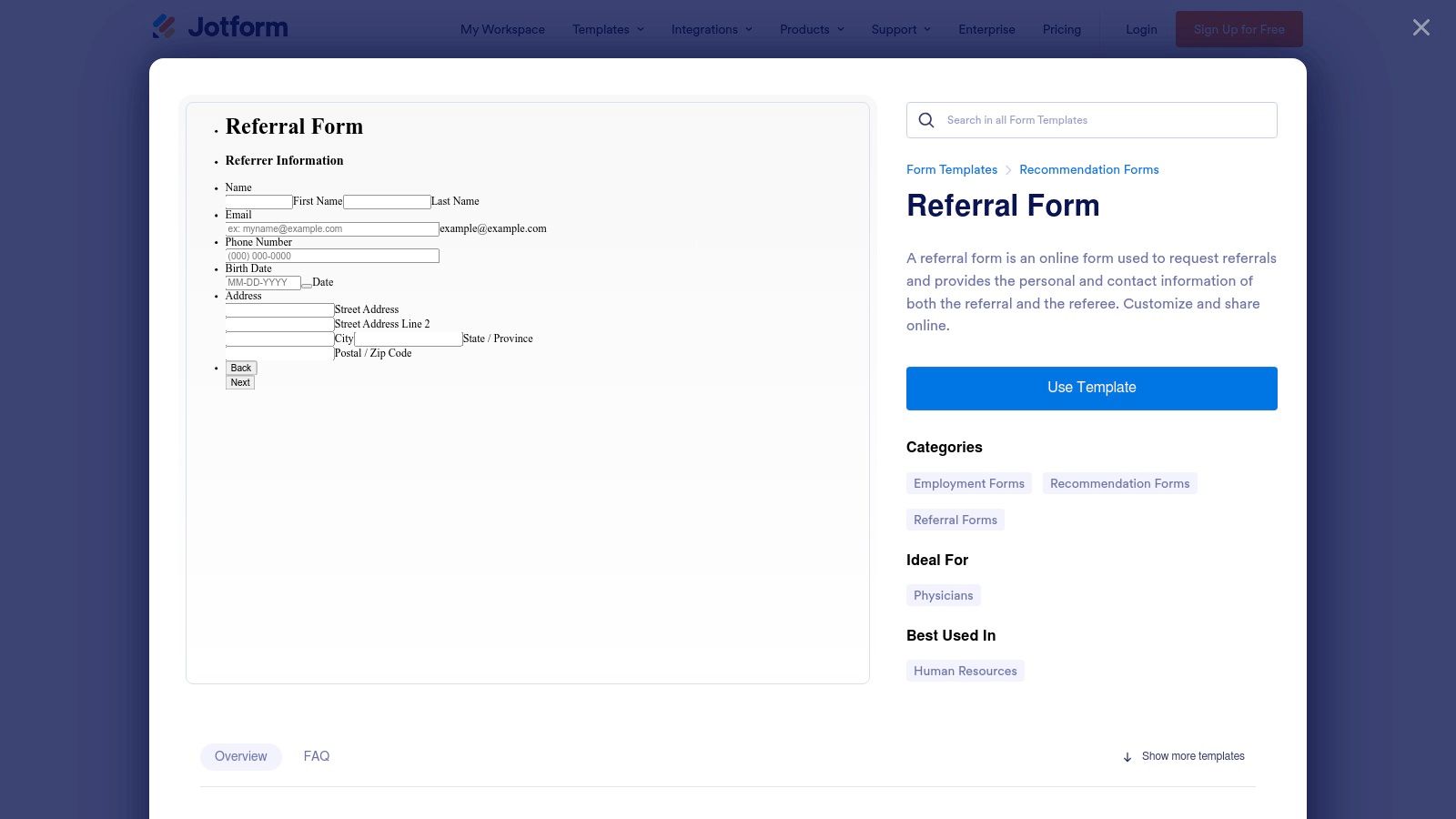Click the download arrow beside Show more templates
Screen dimensions: 1456x819
point(1127,756)
